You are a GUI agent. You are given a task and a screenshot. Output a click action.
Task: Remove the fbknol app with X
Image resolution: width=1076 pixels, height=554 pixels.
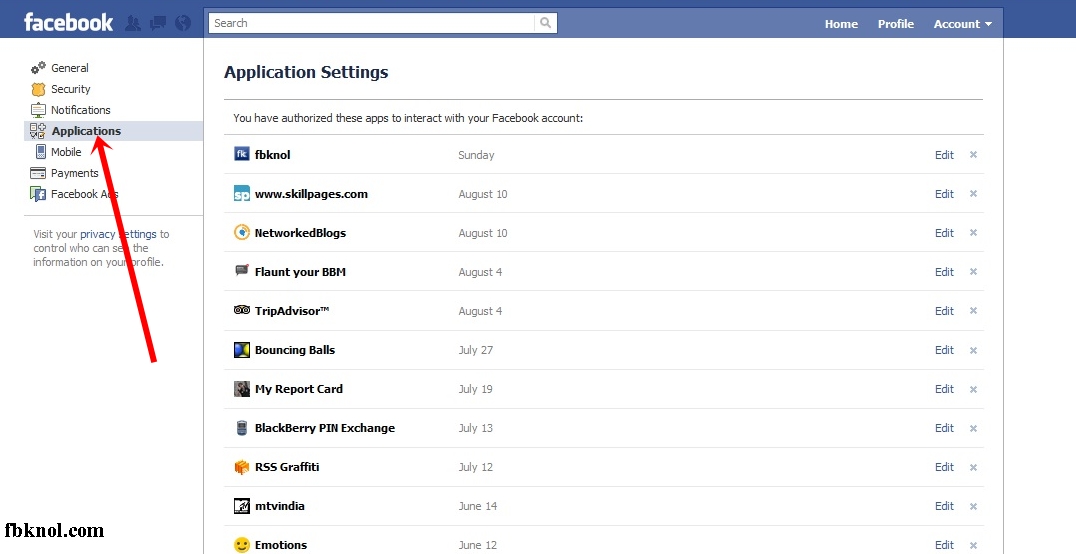click(973, 154)
